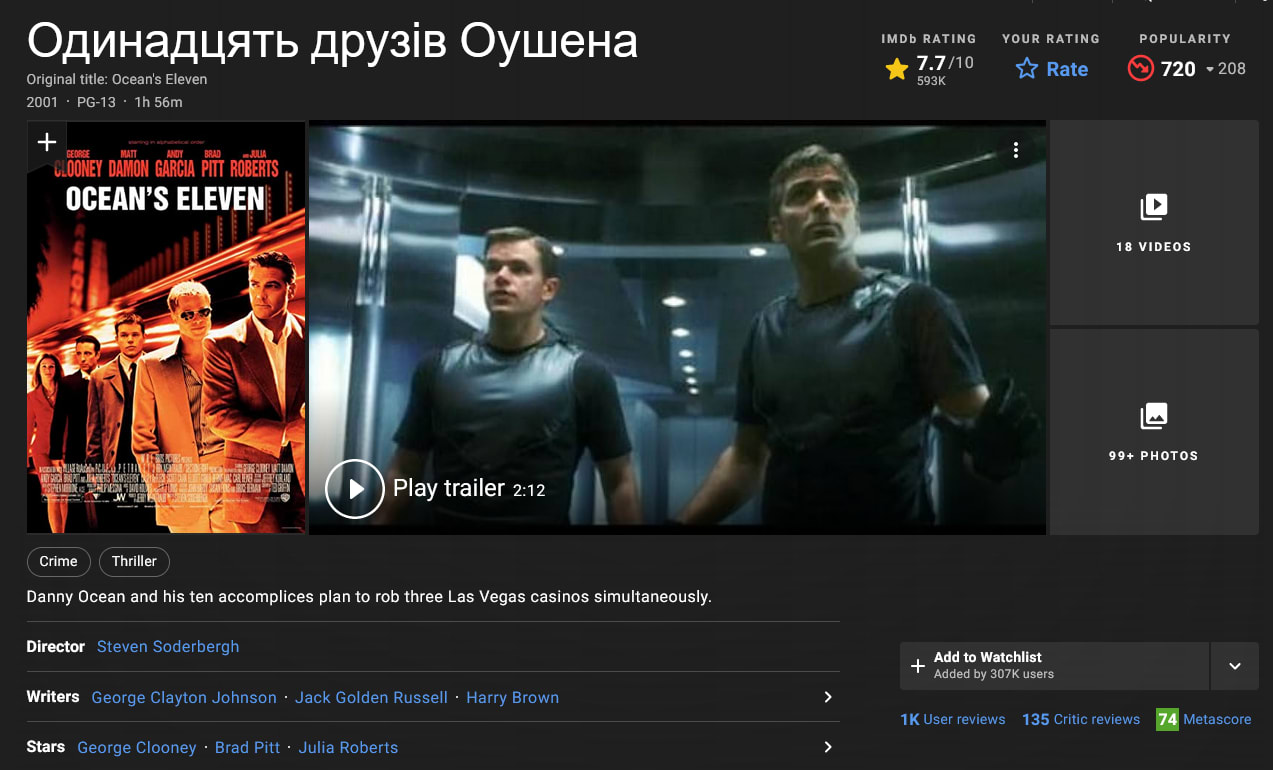The image size is (1273, 770).
Task: Open the trailer's three-dot options menu
Action: pos(1015,150)
